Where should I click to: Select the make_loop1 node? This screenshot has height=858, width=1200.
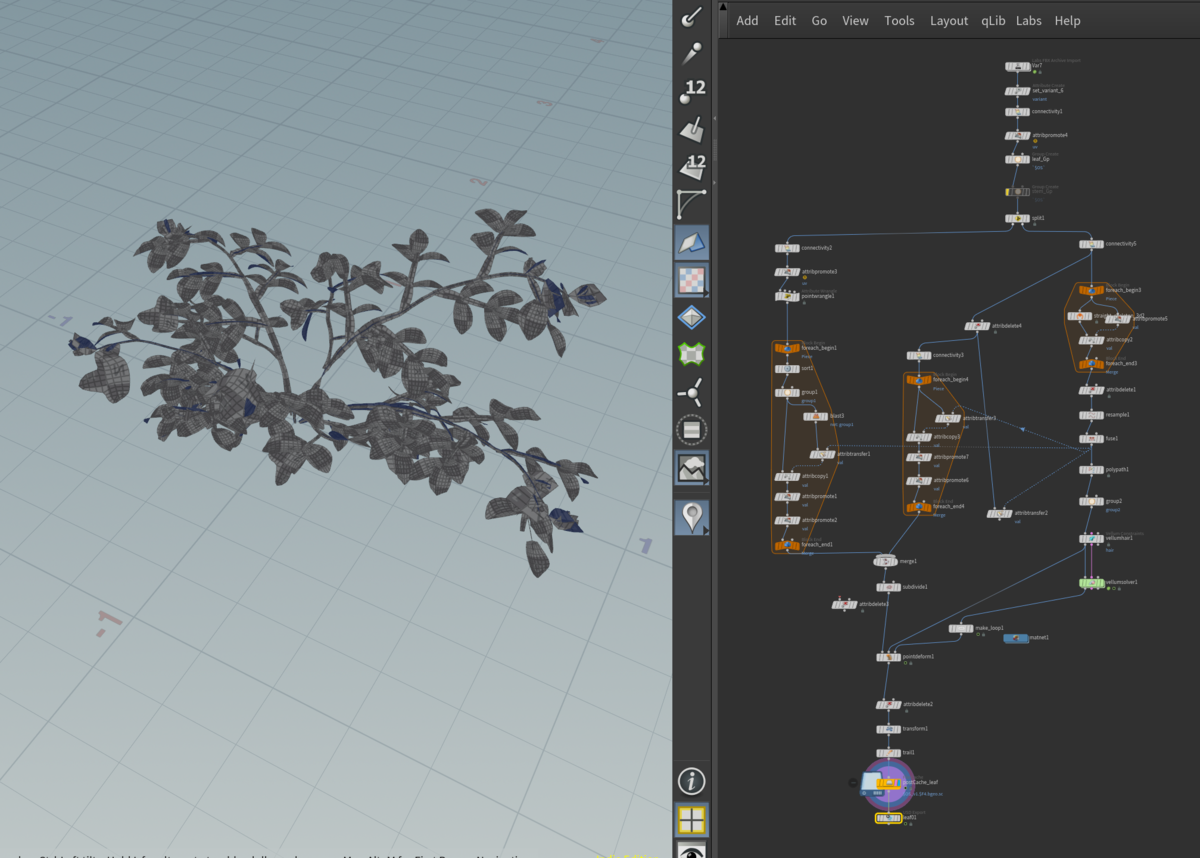(x=961, y=629)
